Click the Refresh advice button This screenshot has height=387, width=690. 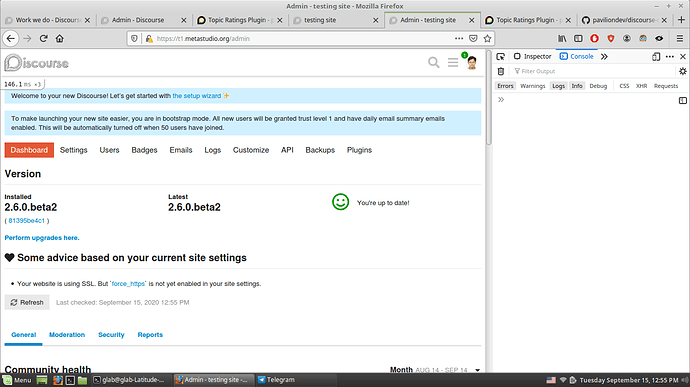pos(27,302)
